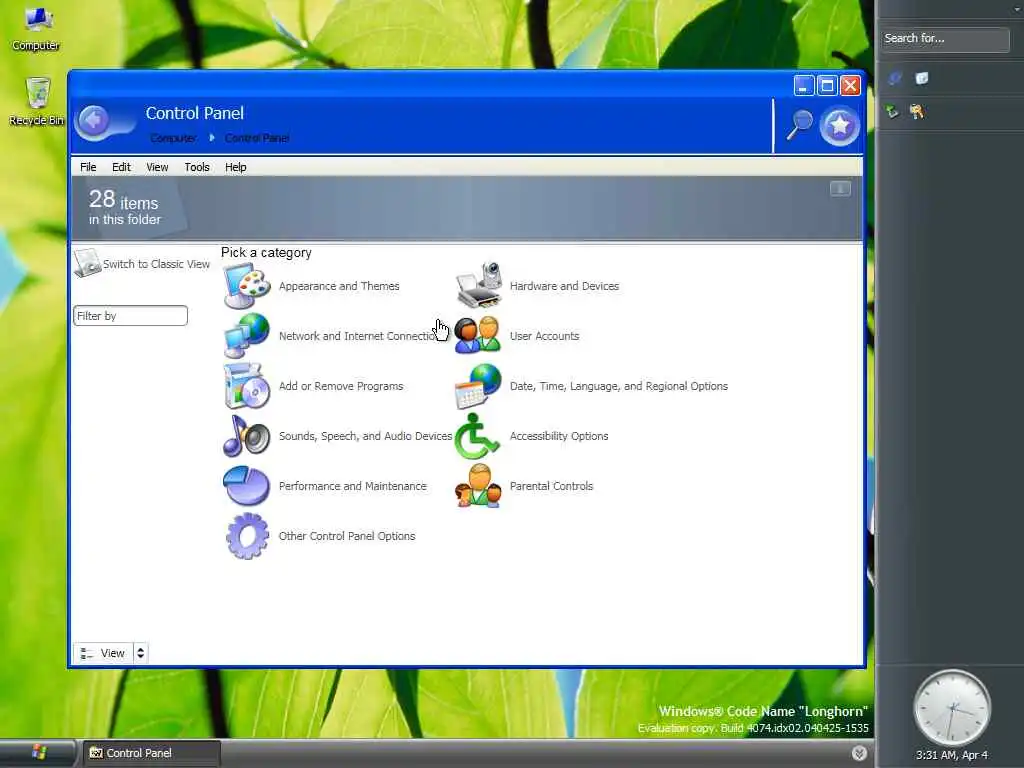Viewport: 1024px width, 768px height.
Task: Open the Parental Controls family icon
Action: (478, 486)
